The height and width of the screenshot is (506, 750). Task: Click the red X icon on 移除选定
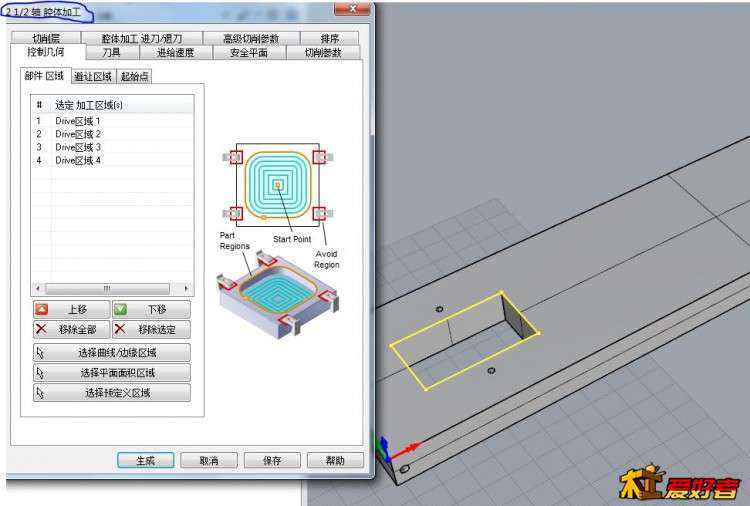click(120, 329)
